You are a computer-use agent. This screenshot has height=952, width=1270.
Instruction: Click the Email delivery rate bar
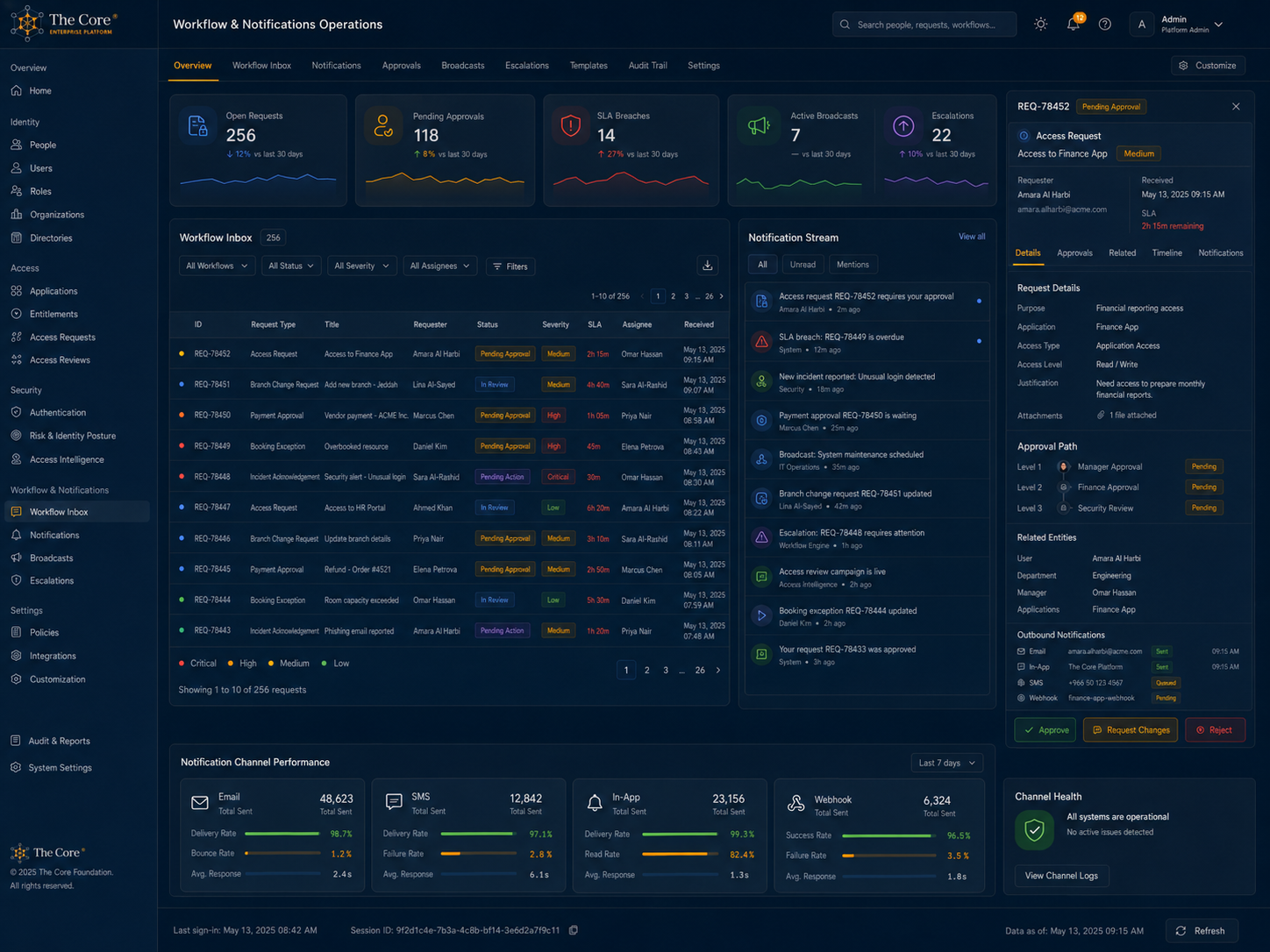click(282, 834)
